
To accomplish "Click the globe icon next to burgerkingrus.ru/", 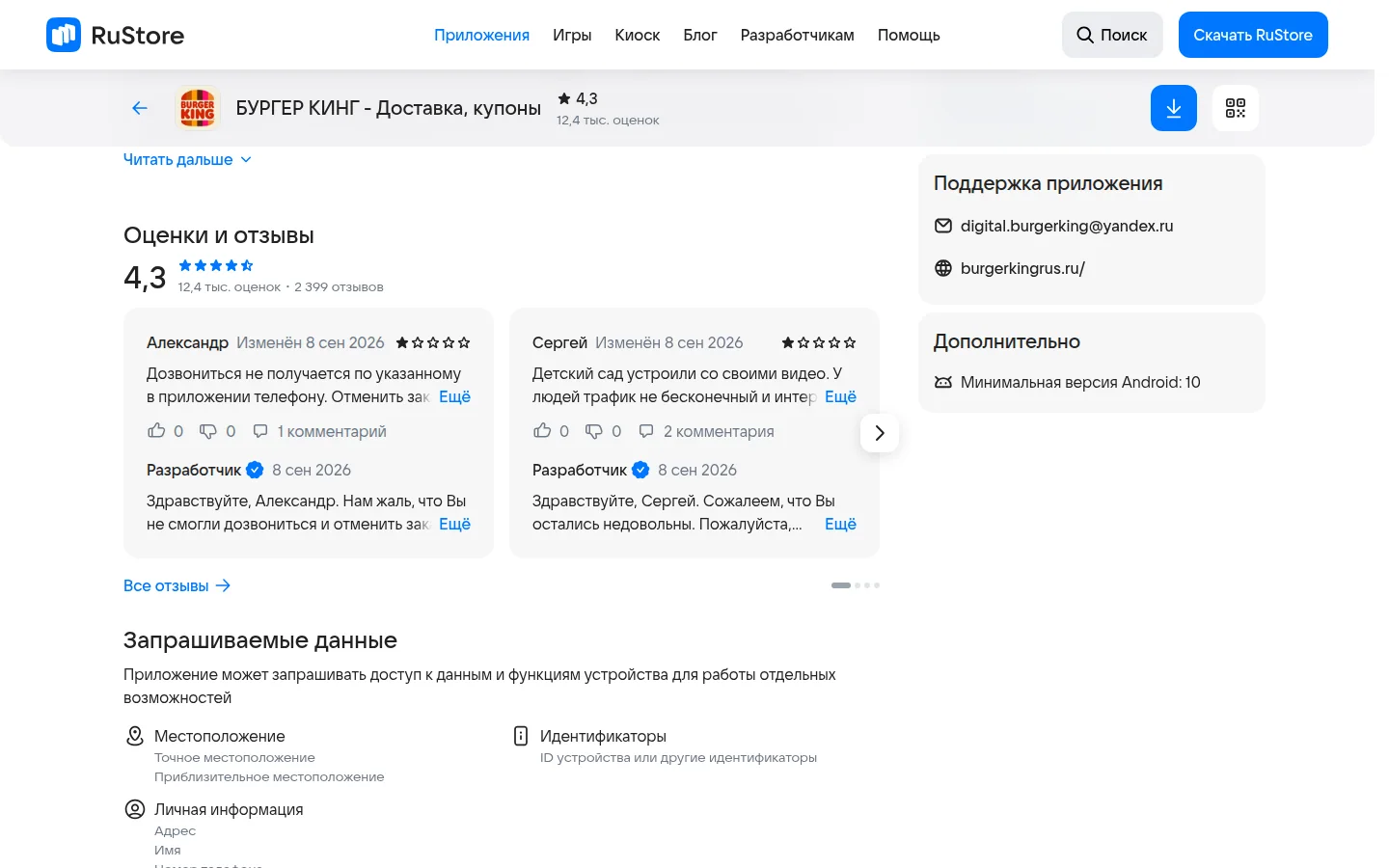I will pyautogui.click(x=943, y=268).
